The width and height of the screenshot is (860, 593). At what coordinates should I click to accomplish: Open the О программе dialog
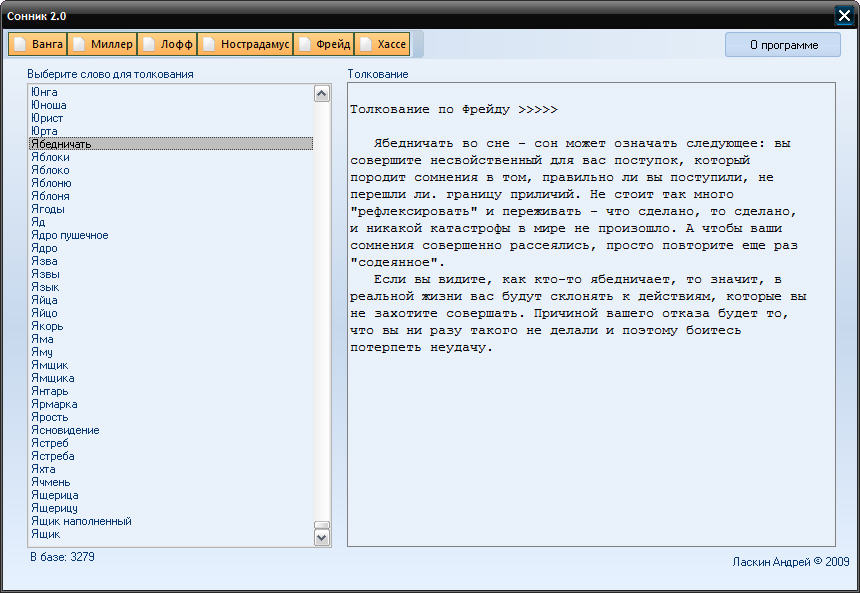point(783,45)
